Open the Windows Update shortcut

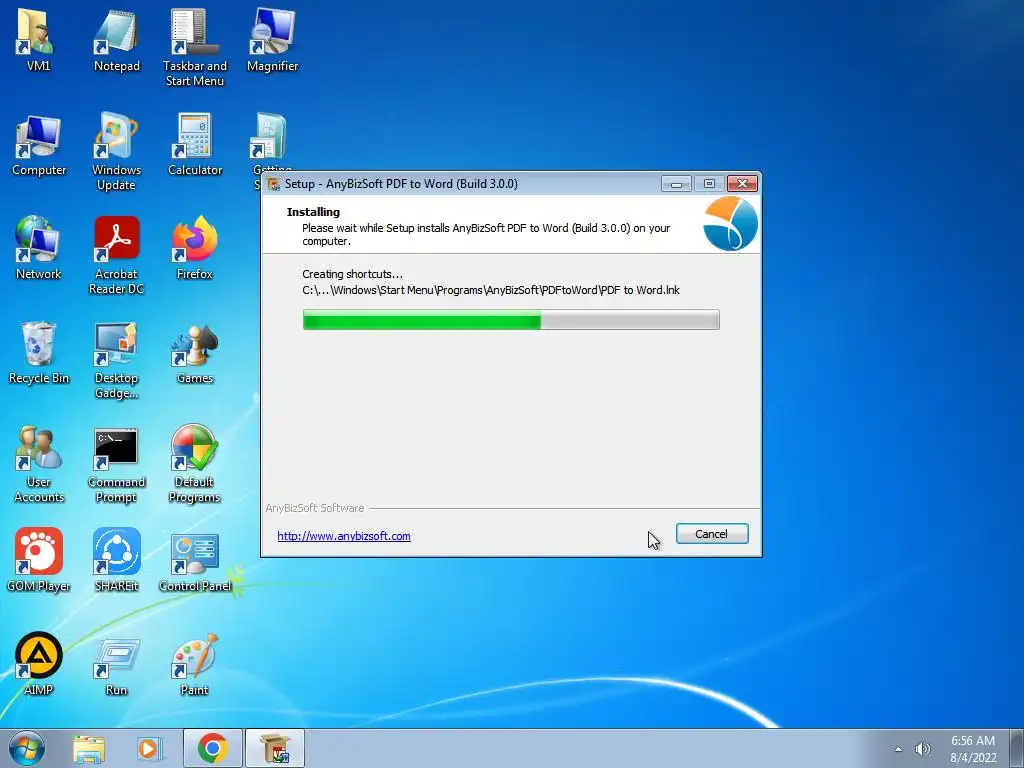[116, 152]
